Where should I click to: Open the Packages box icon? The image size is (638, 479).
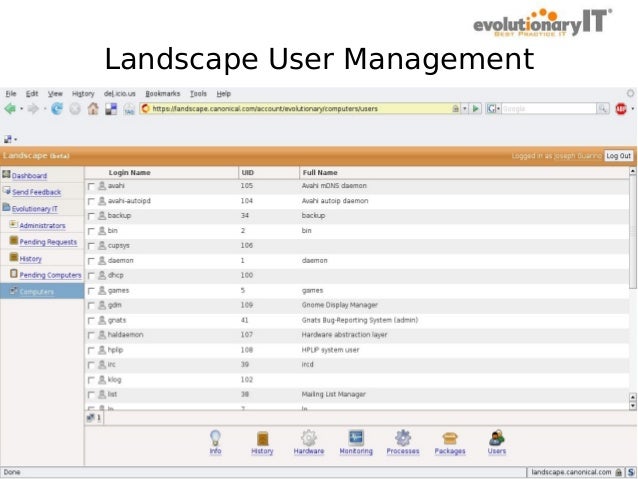coord(450,439)
